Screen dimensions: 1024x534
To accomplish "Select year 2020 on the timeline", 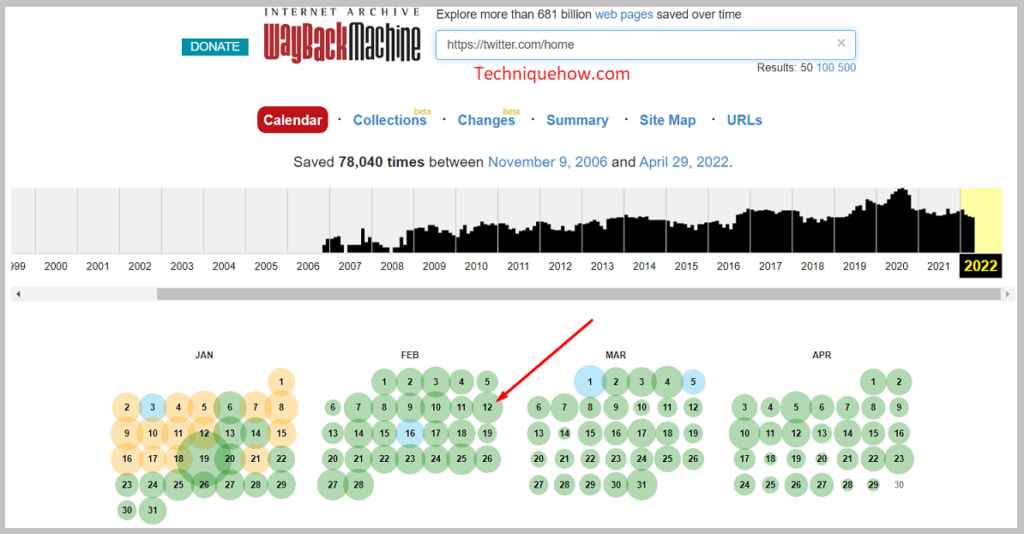I will [897, 266].
